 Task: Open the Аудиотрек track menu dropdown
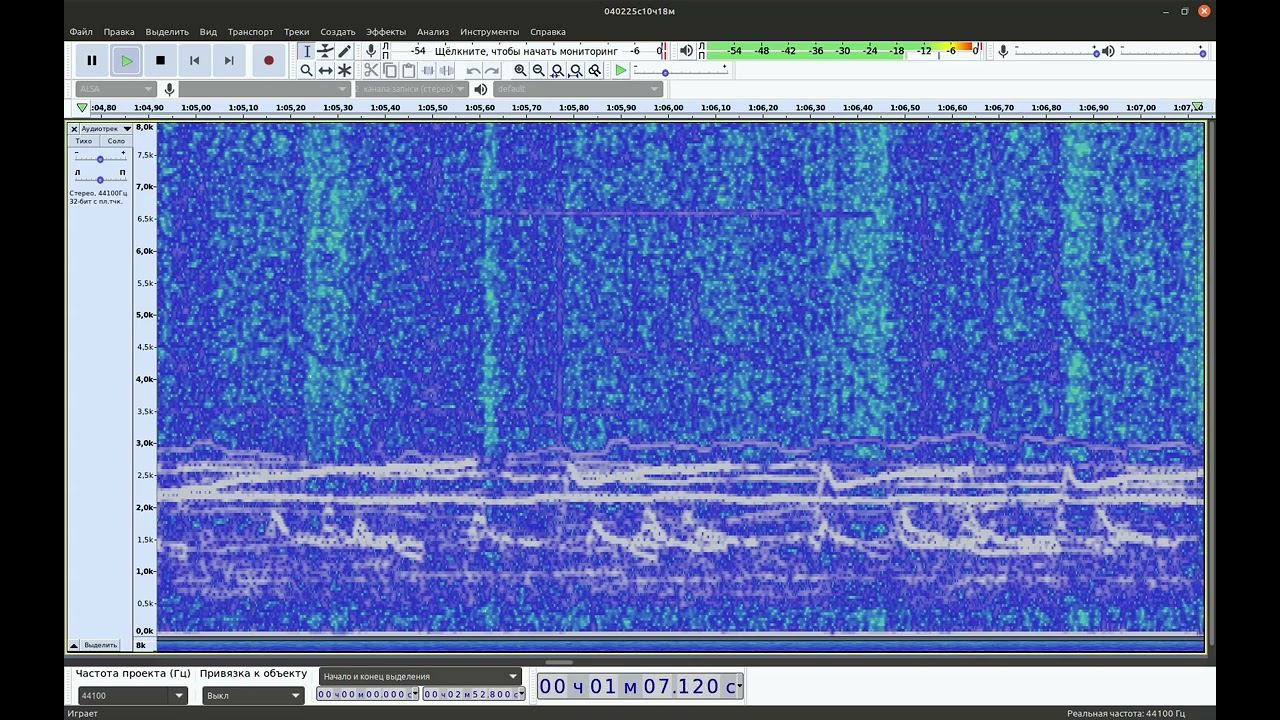106,129
